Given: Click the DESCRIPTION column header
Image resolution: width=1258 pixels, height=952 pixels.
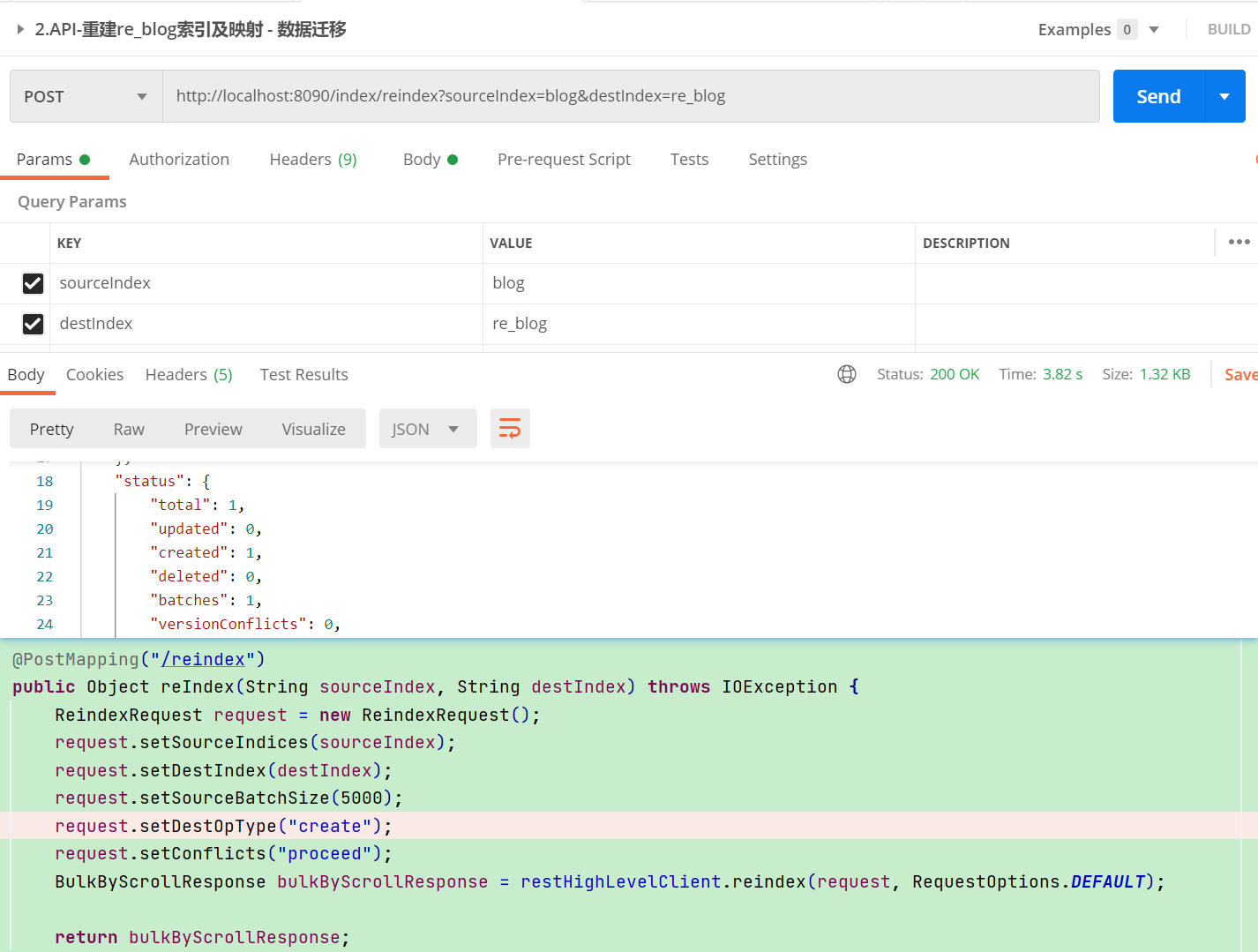Looking at the screenshot, I should tap(966, 243).
